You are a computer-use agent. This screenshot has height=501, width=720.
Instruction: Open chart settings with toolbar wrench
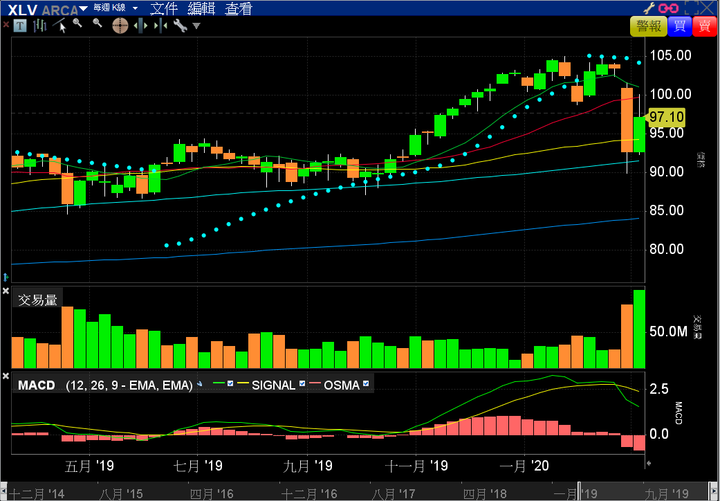pos(180,26)
